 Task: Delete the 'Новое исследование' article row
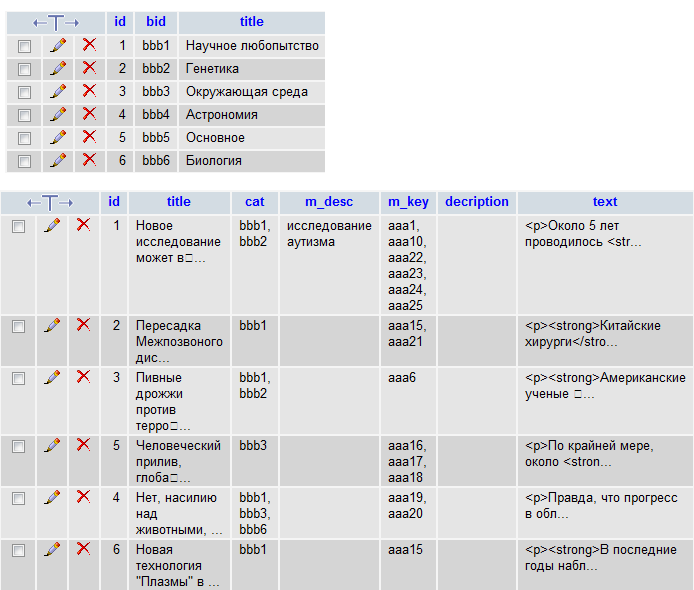pos(83,225)
